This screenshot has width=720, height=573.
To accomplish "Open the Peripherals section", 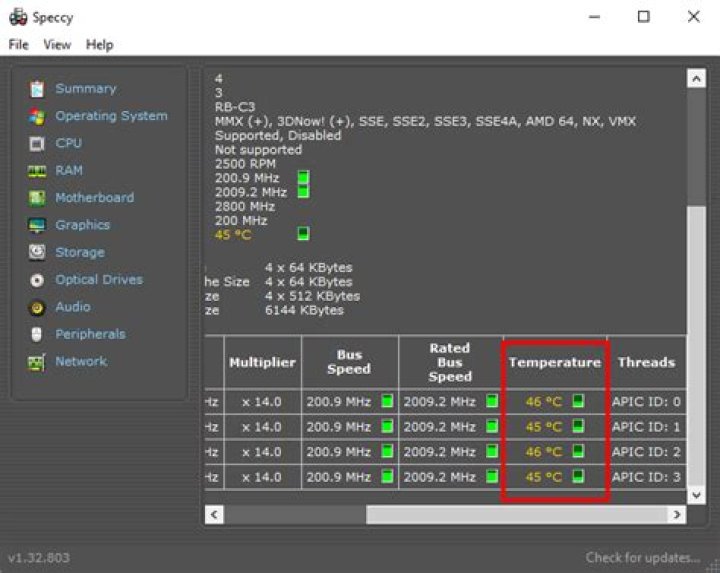I will [90, 334].
